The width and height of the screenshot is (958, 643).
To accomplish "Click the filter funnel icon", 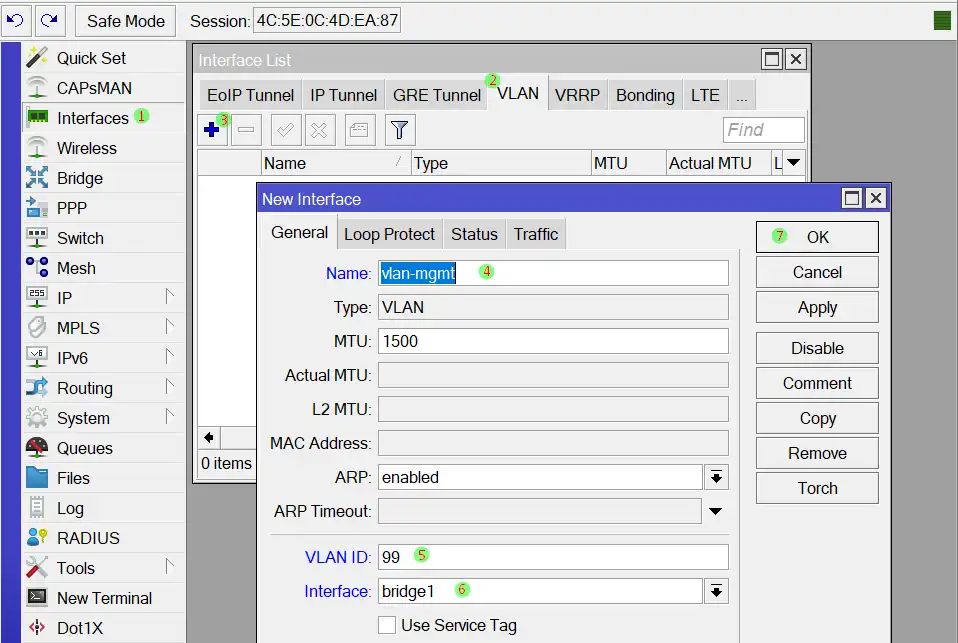I will [x=400, y=130].
